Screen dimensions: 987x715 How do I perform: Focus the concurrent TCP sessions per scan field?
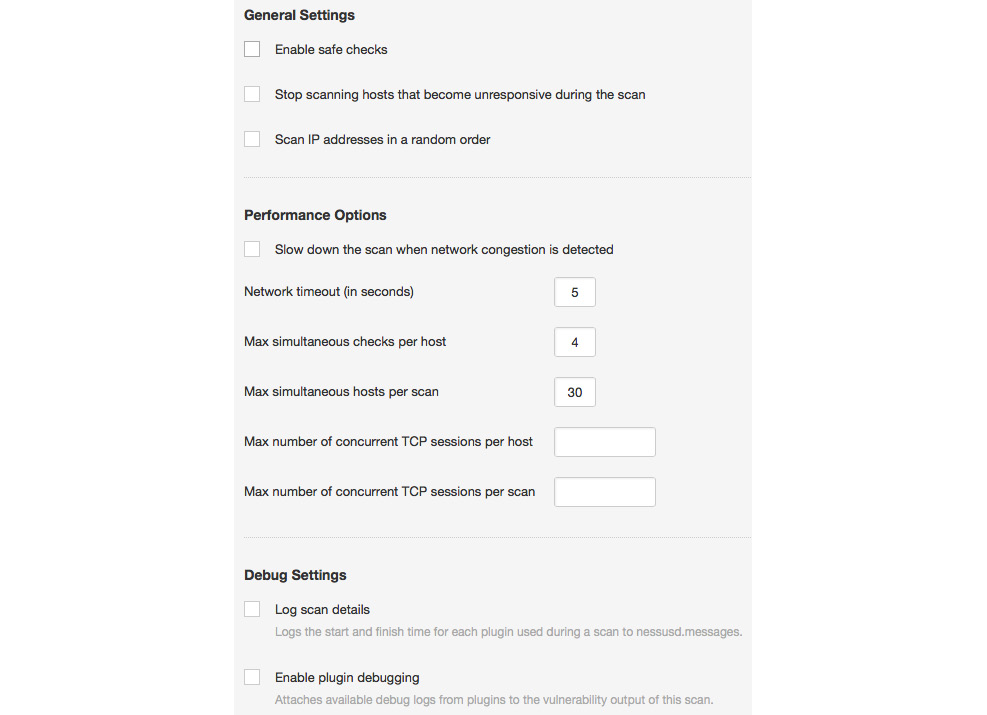pyautogui.click(x=605, y=492)
